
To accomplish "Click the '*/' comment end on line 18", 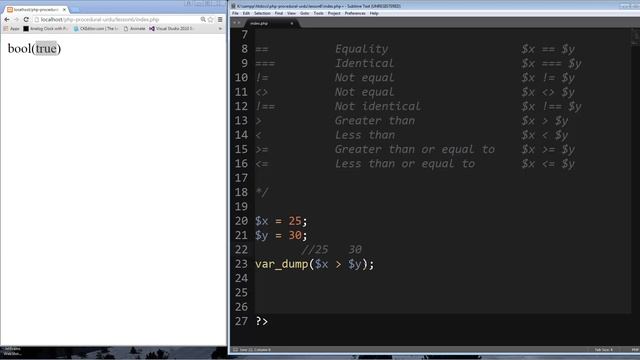I will (x=262, y=192).
